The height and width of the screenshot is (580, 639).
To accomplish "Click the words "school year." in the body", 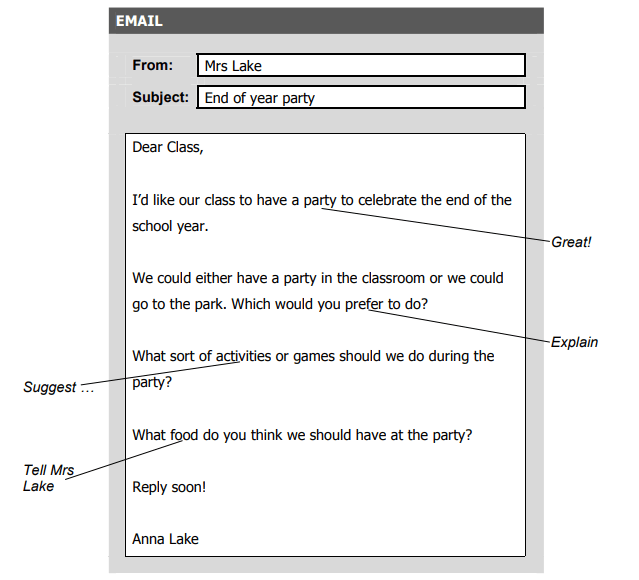I will [170, 226].
